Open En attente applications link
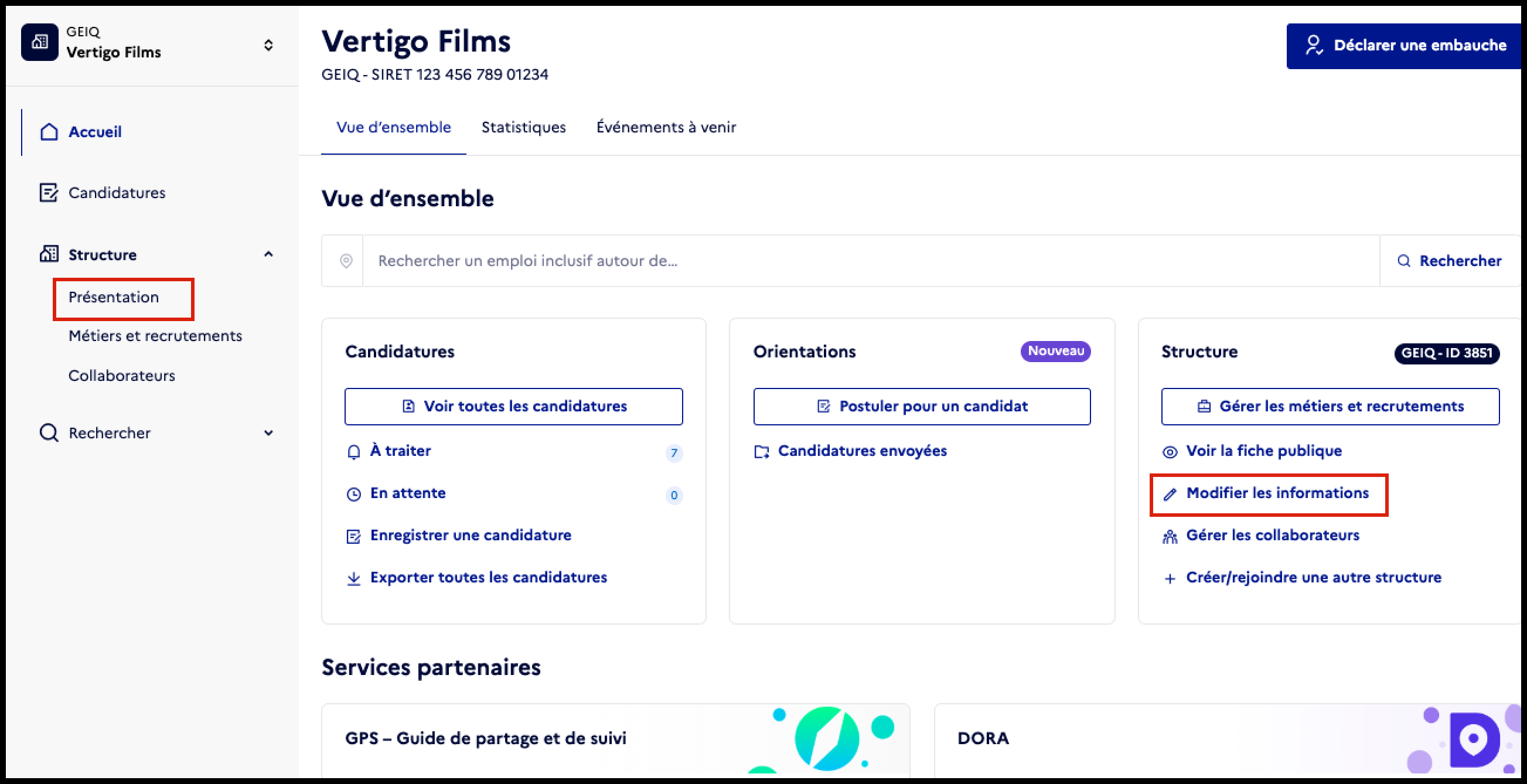1527x784 pixels. [x=408, y=493]
